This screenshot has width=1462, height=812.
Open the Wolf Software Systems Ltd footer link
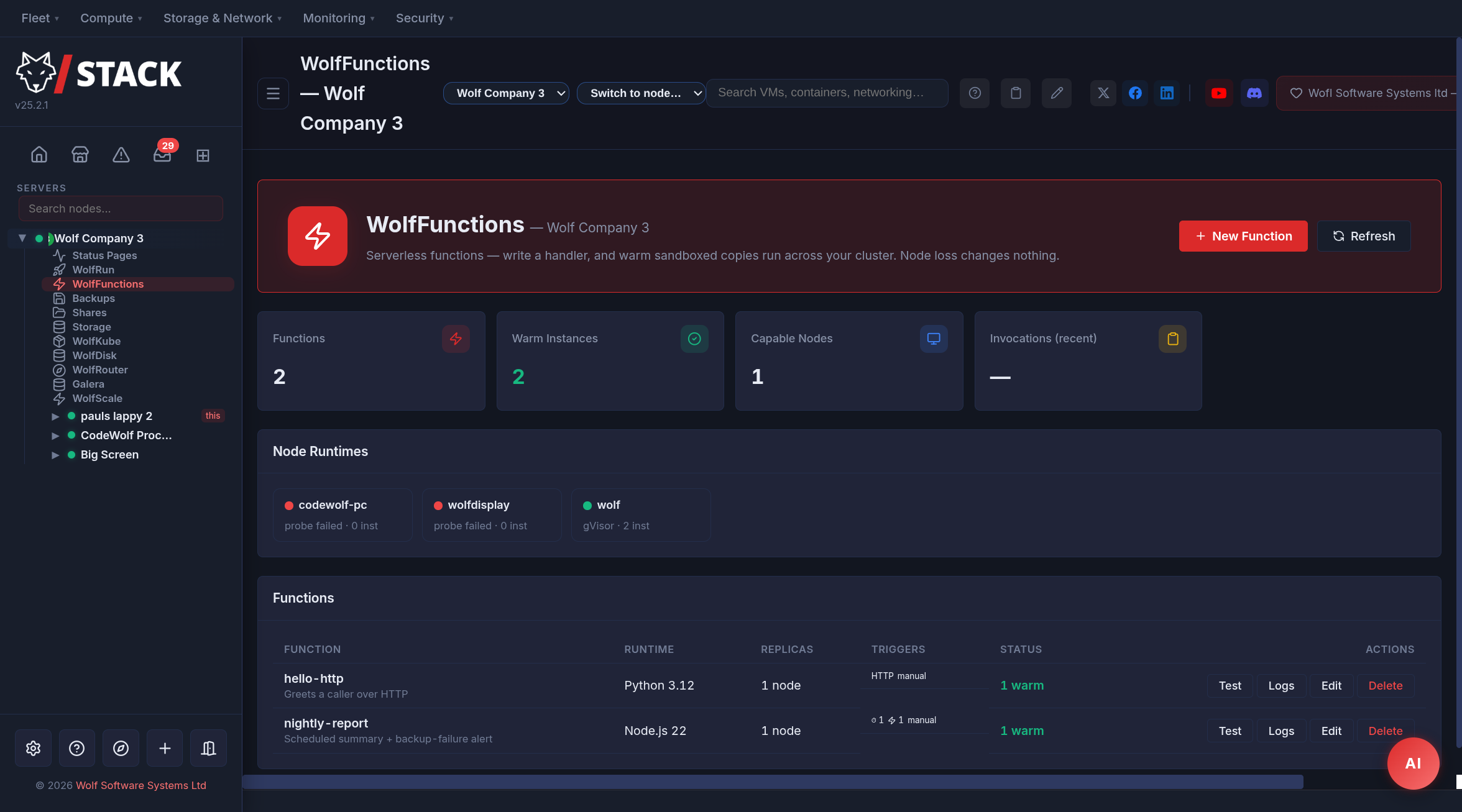click(x=141, y=785)
